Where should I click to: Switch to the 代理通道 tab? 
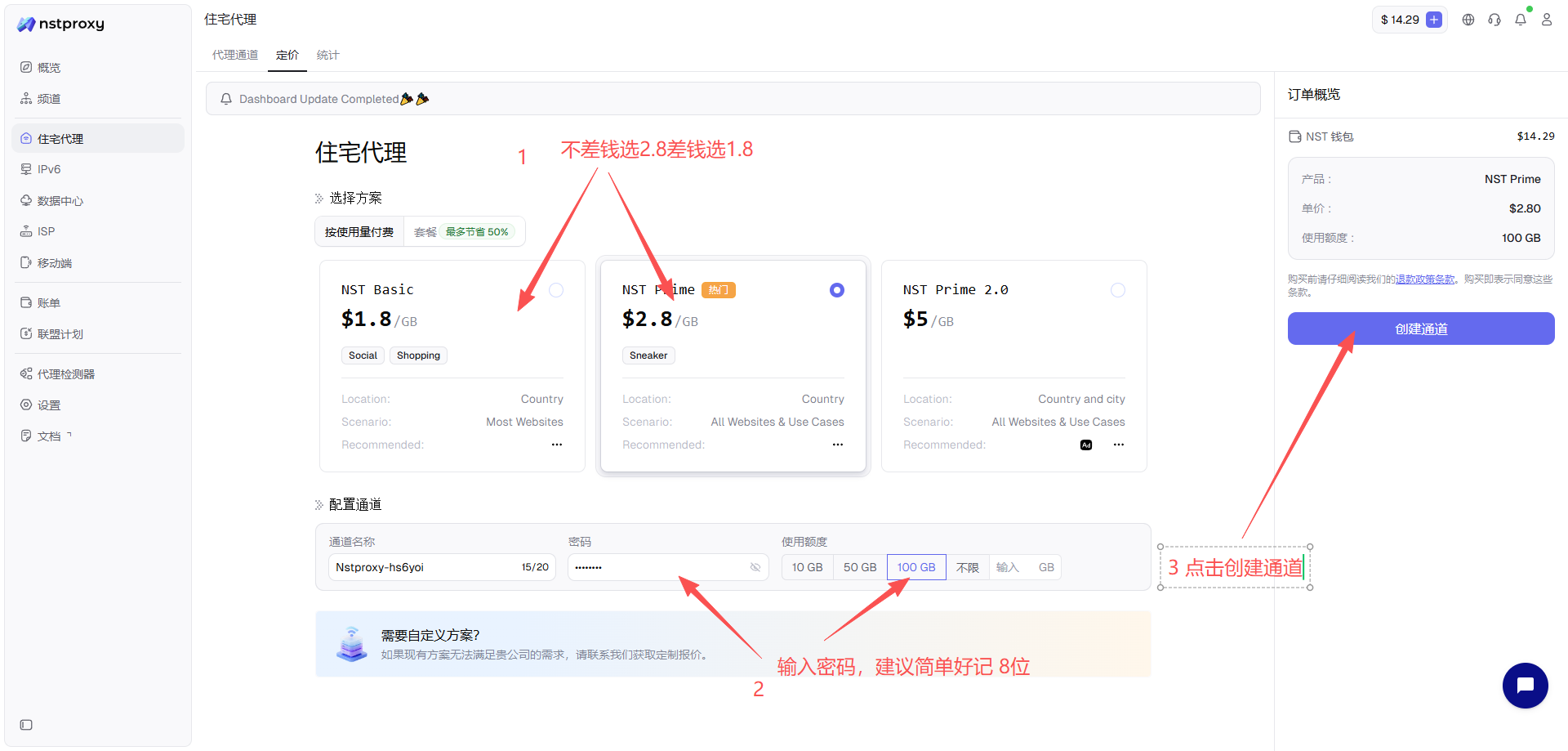click(x=235, y=55)
